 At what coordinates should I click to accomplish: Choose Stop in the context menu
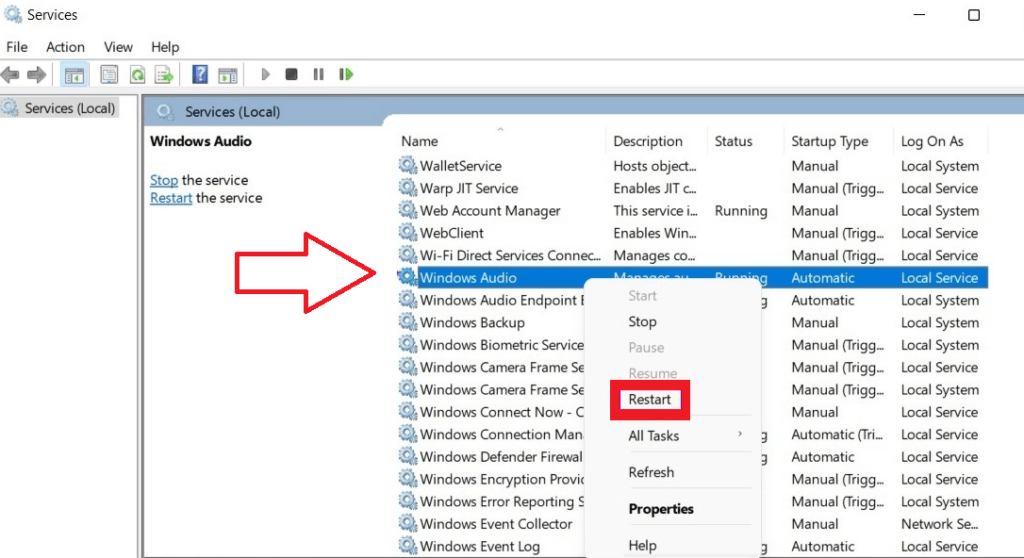point(643,321)
